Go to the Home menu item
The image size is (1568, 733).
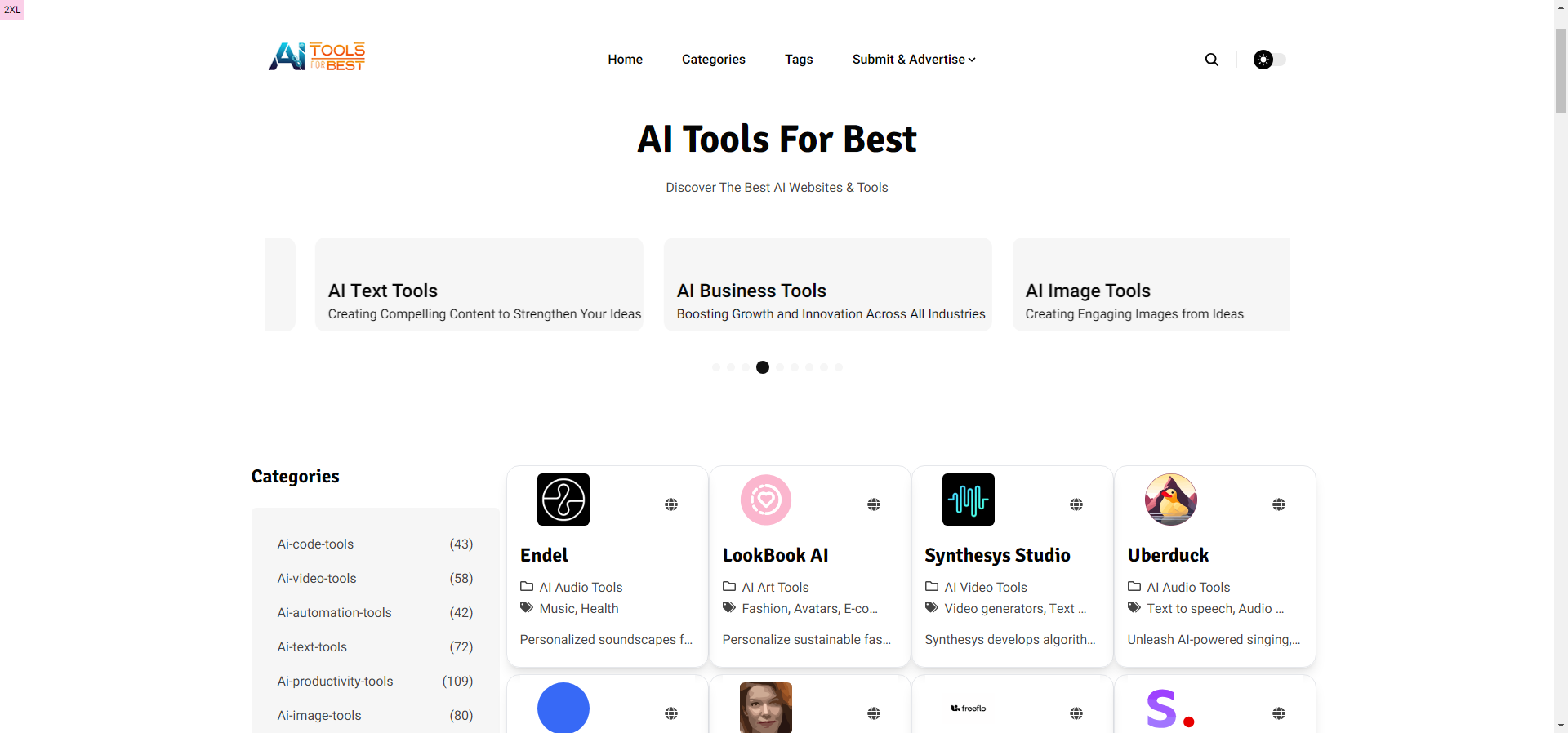click(625, 60)
